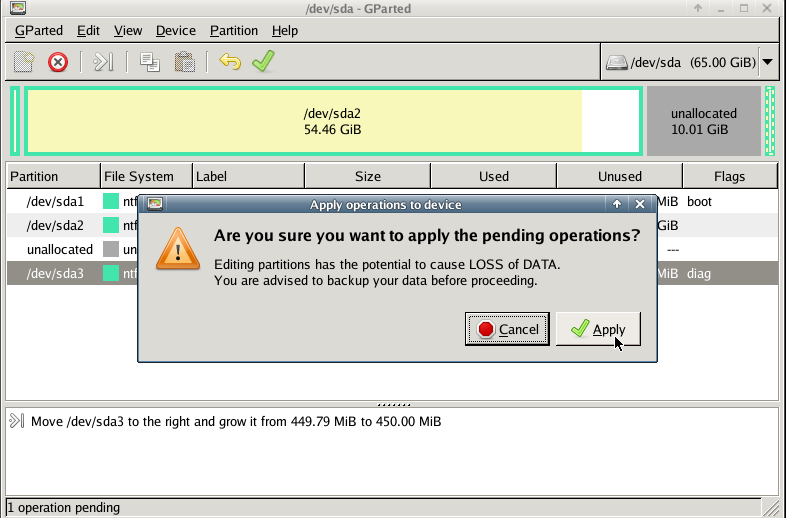Click the Copy partition toolbar icon

[150, 62]
